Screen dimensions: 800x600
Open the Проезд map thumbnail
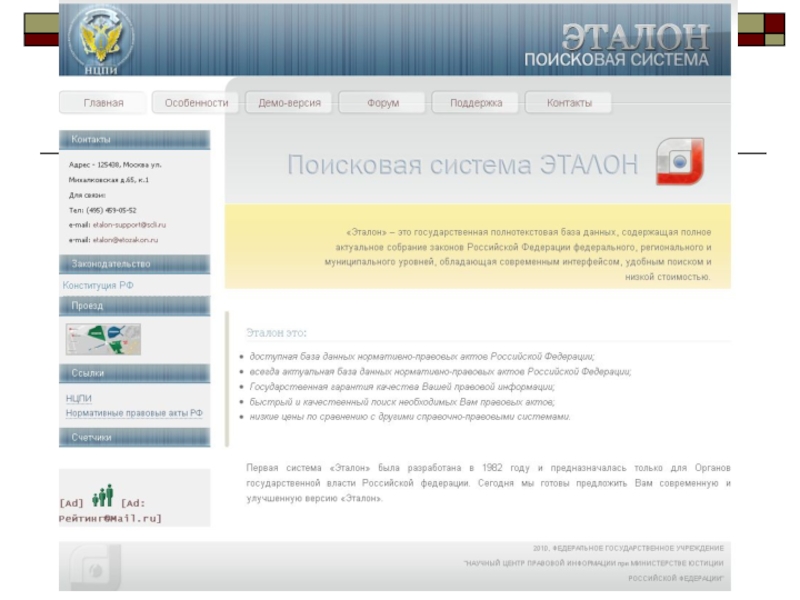click(103, 339)
